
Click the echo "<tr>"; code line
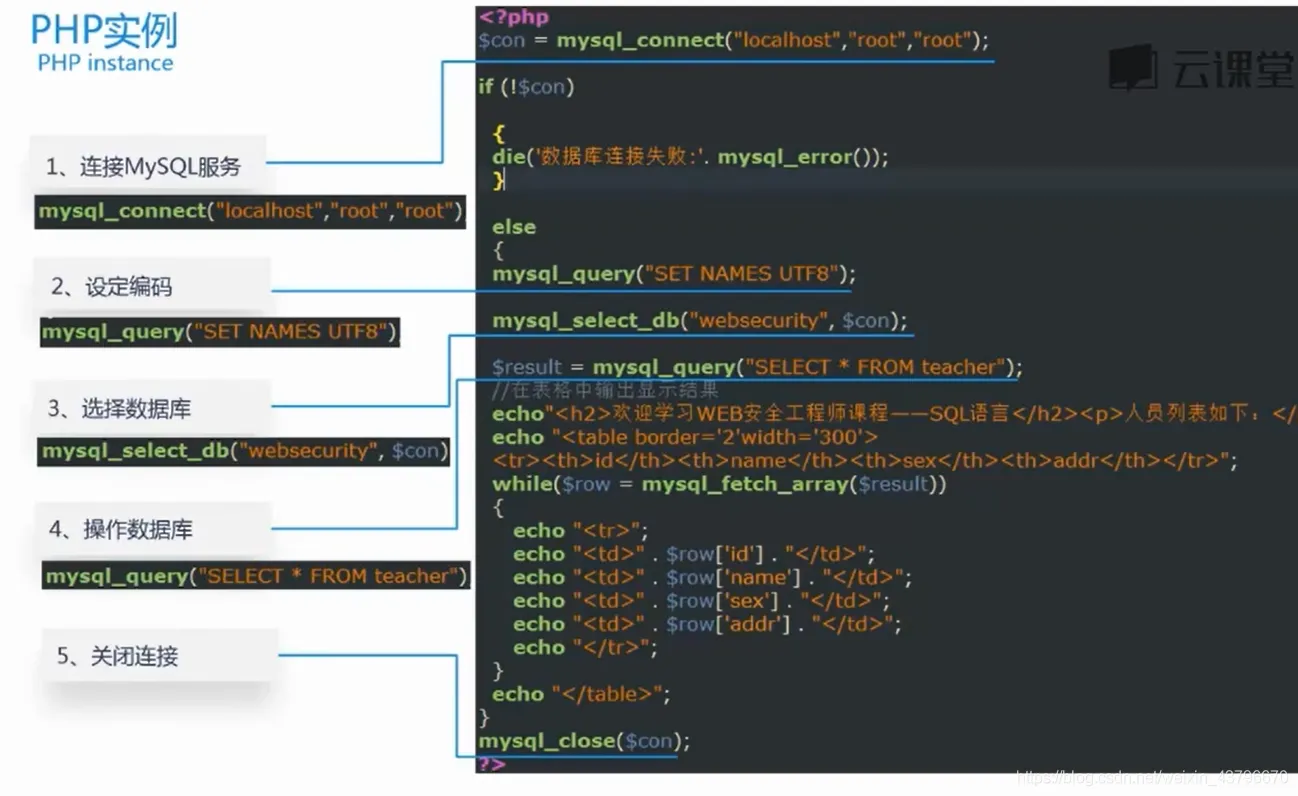click(581, 530)
